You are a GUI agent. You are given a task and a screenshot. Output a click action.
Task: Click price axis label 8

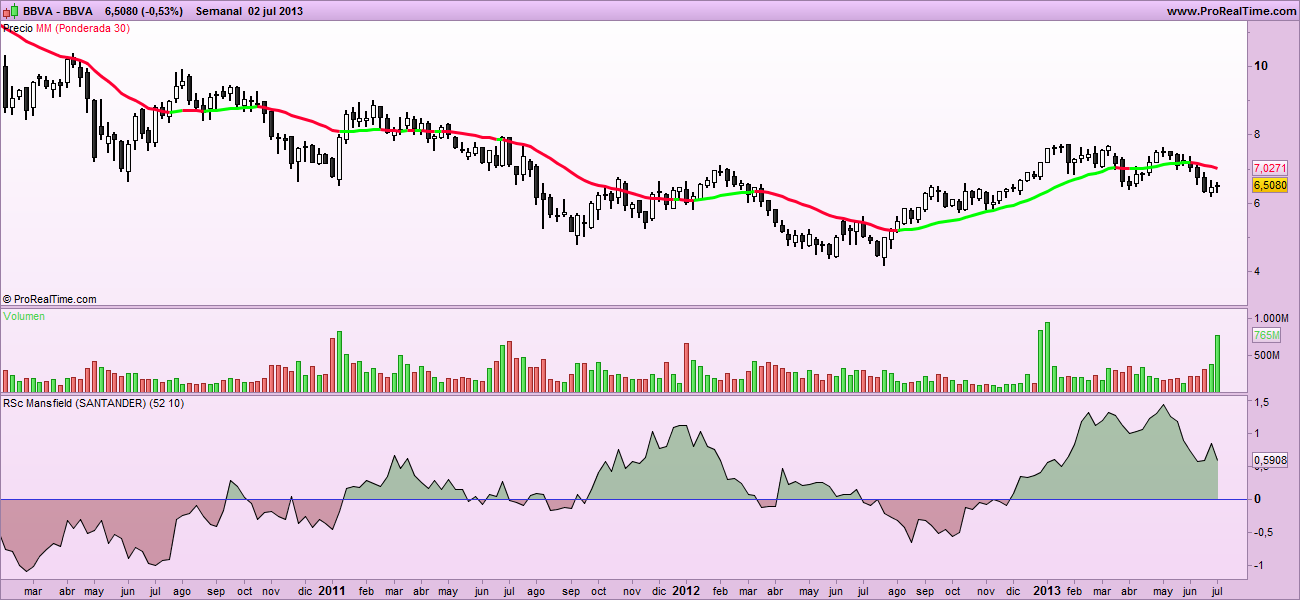point(1257,134)
